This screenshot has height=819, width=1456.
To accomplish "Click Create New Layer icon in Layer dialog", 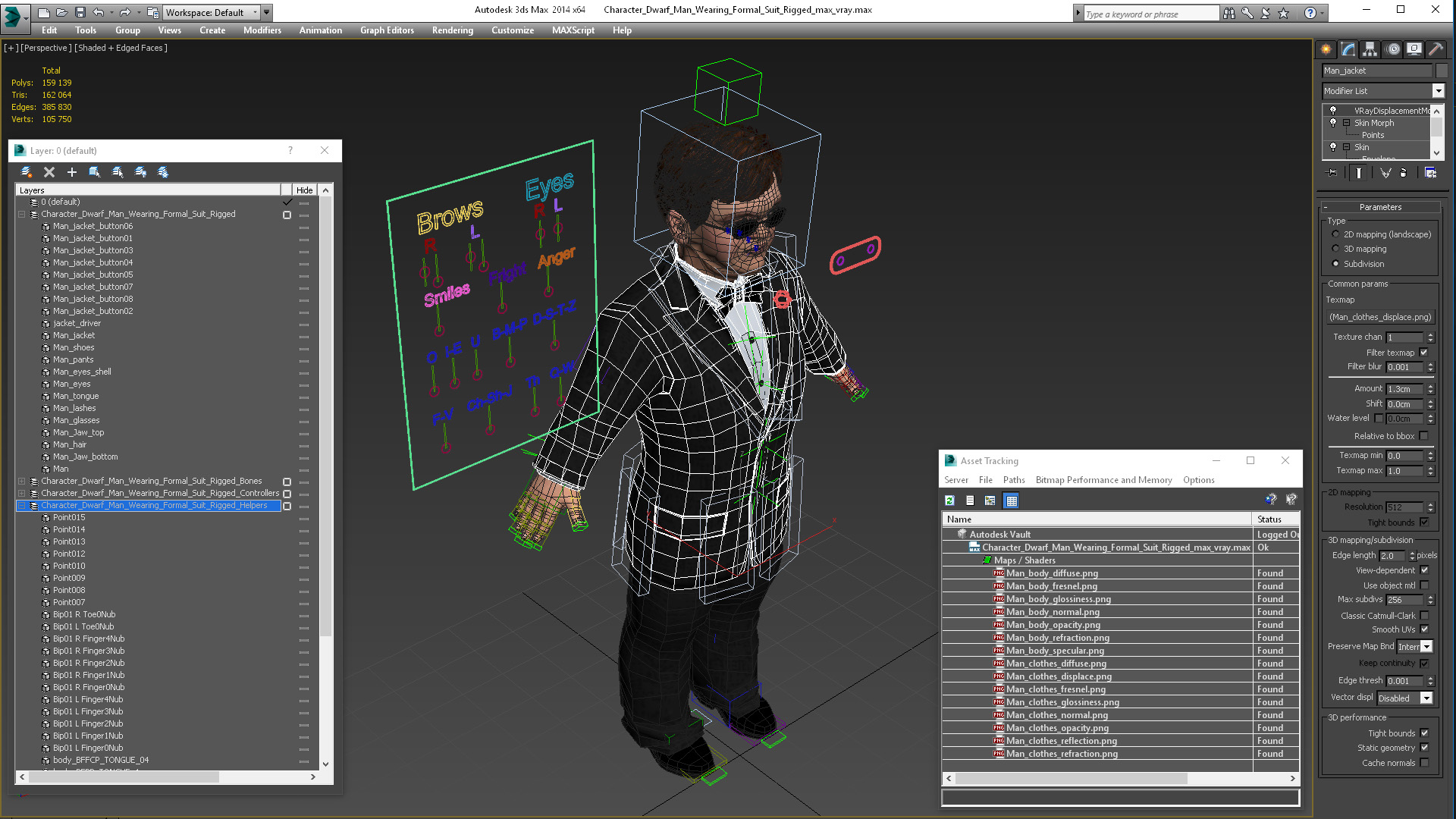I will tap(26, 172).
